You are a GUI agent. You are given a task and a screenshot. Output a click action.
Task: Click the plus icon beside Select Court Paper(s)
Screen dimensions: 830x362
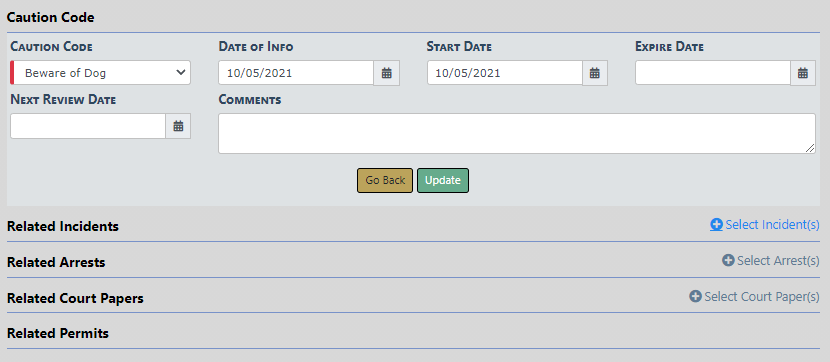[x=695, y=296]
